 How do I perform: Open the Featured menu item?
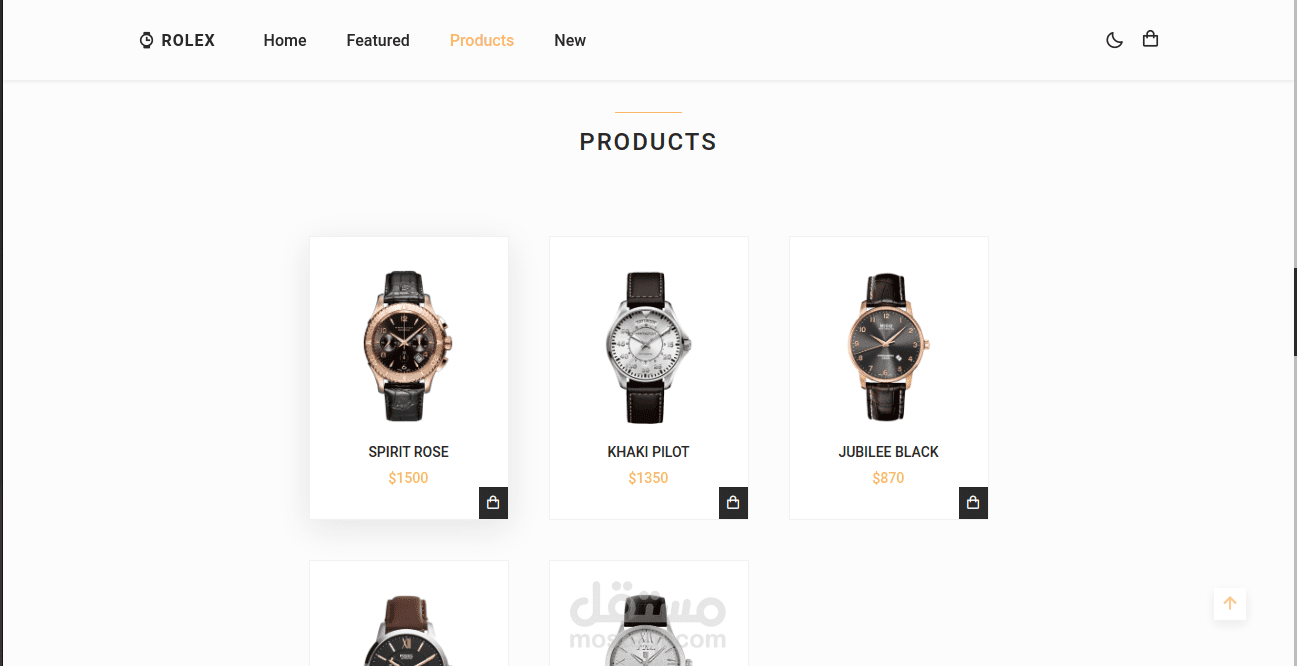[378, 40]
